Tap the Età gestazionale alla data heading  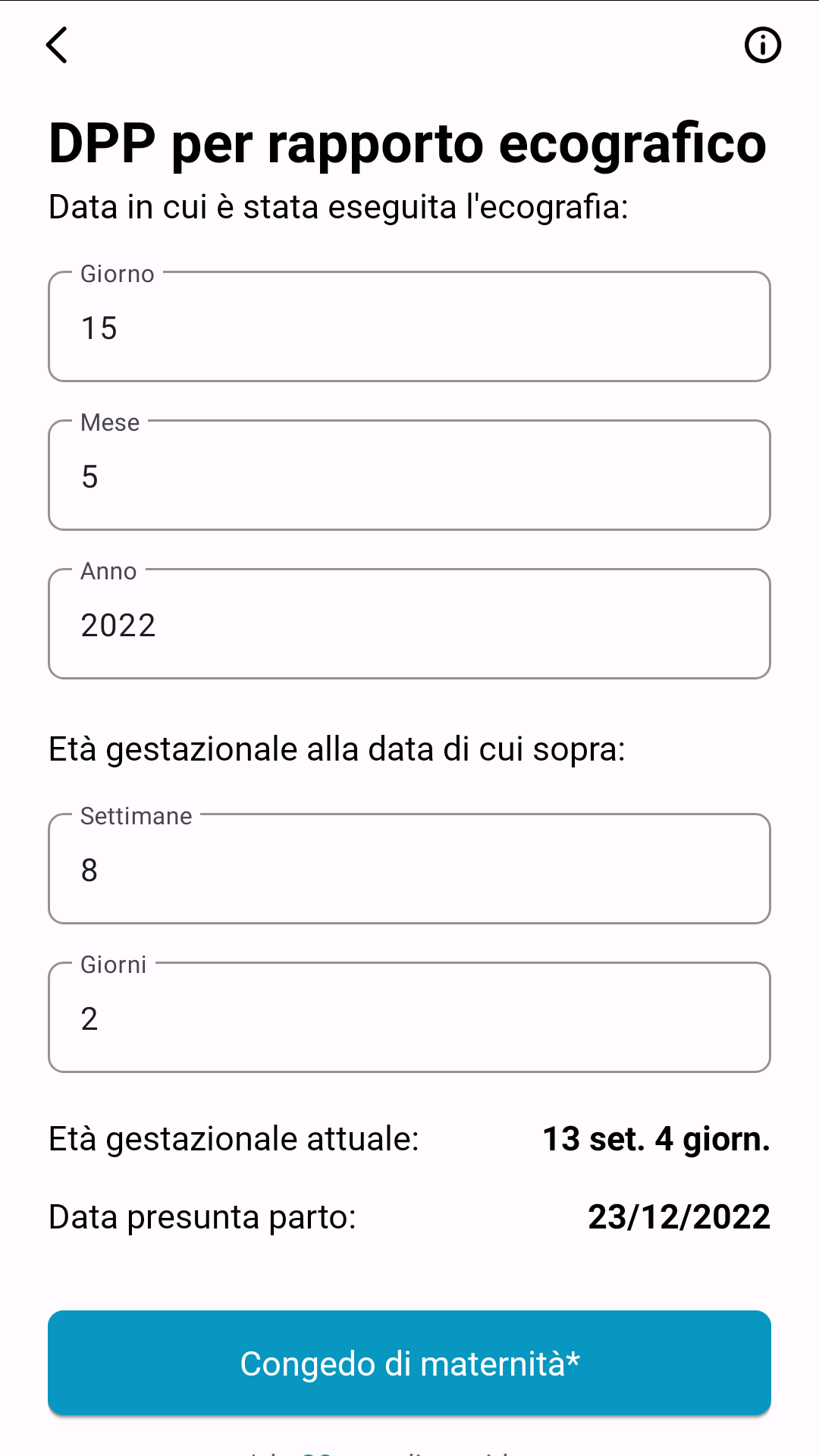coord(337,749)
